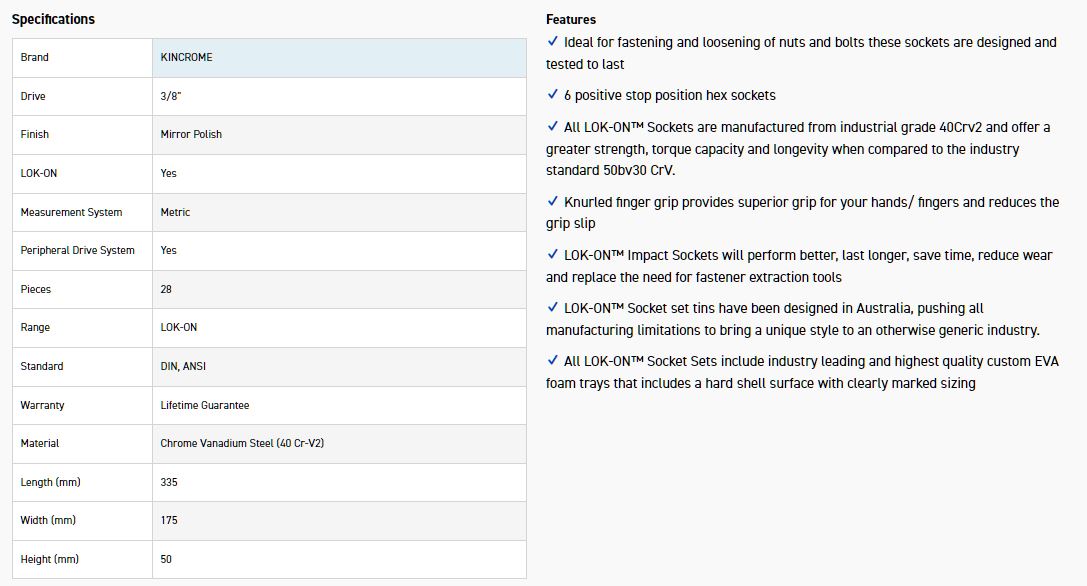Click the Specifications heading
1087x586 pixels.
pyautogui.click(x=53, y=19)
